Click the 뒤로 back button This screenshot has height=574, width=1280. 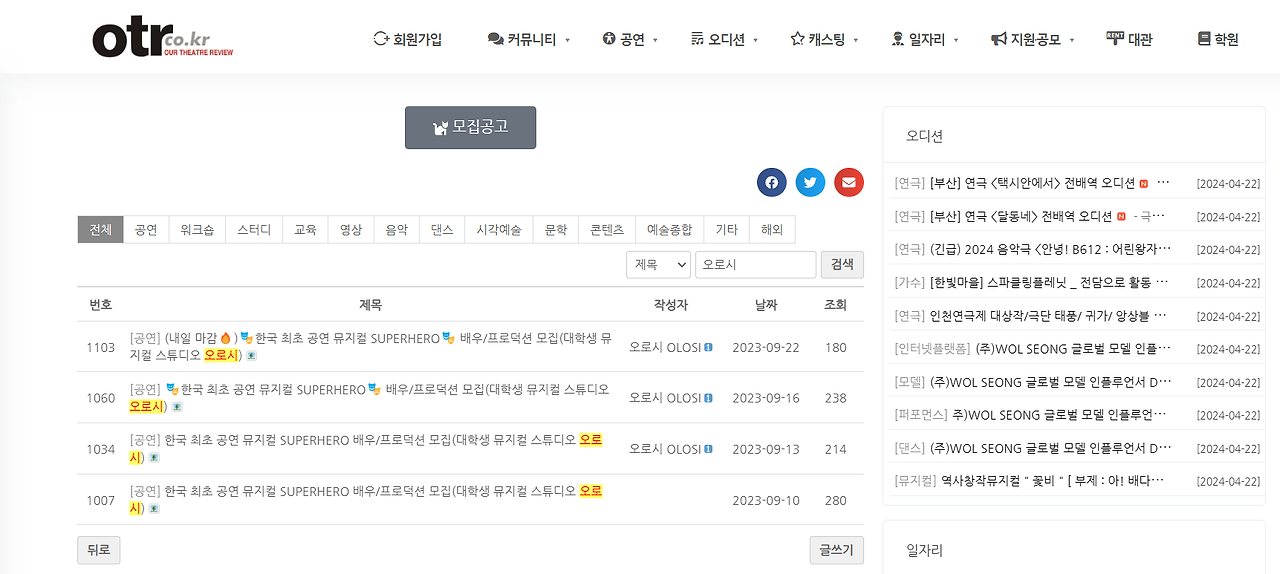coord(98,550)
